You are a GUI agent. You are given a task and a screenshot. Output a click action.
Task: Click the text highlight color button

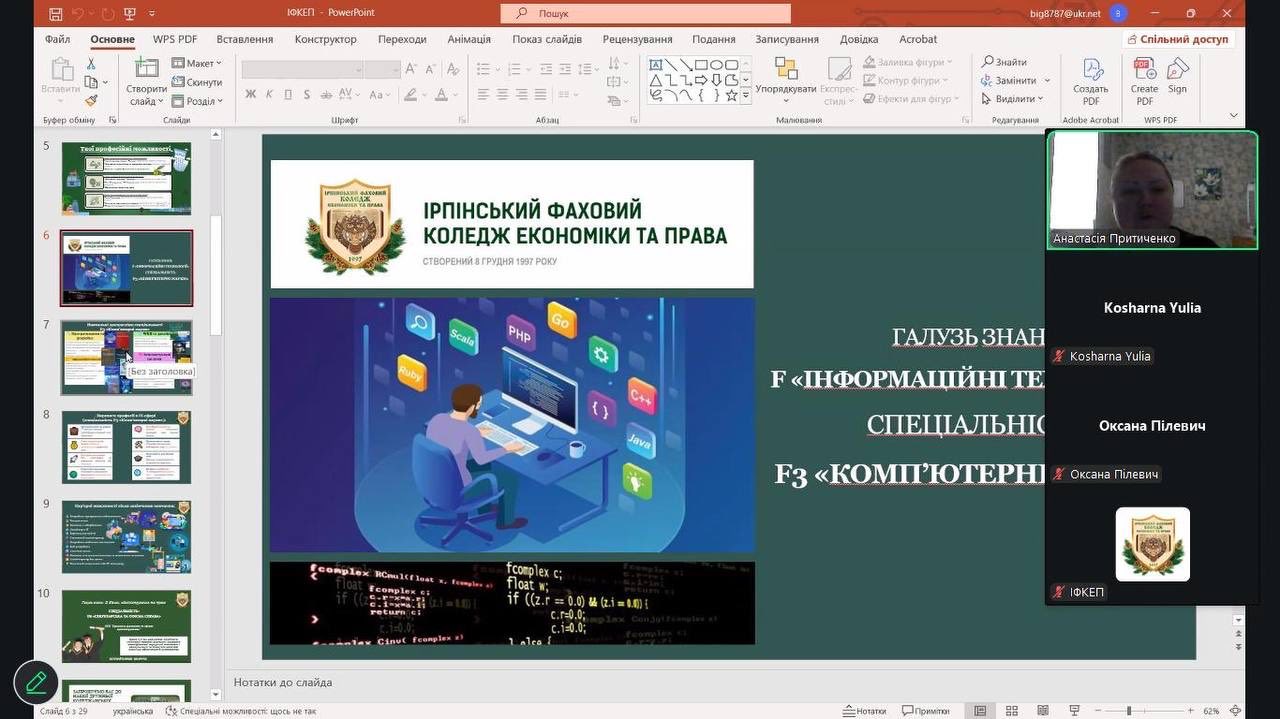point(410,95)
